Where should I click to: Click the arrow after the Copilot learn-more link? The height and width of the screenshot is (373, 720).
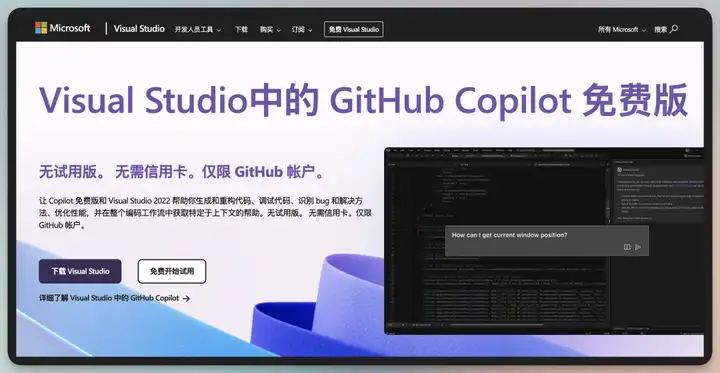186,298
